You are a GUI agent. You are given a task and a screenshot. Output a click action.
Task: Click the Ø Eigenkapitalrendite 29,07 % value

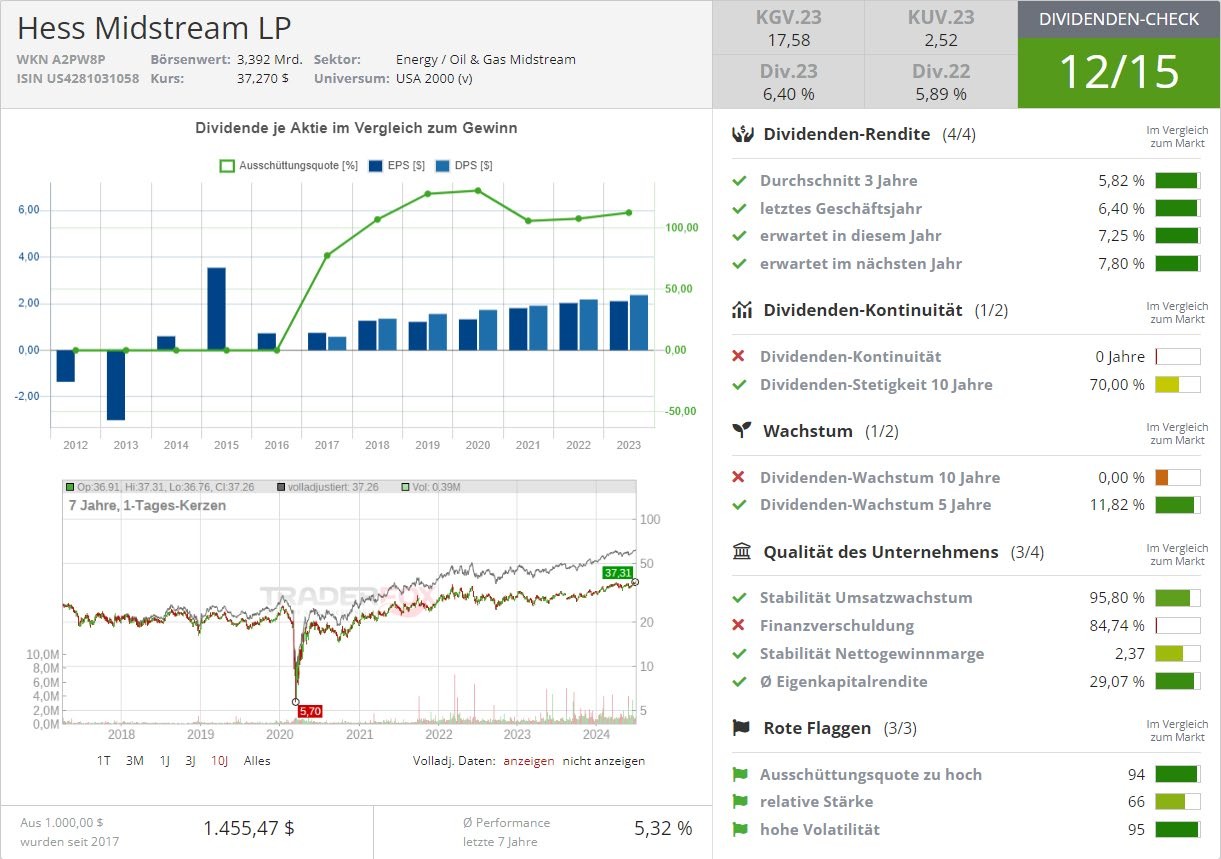tap(1117, 682)
